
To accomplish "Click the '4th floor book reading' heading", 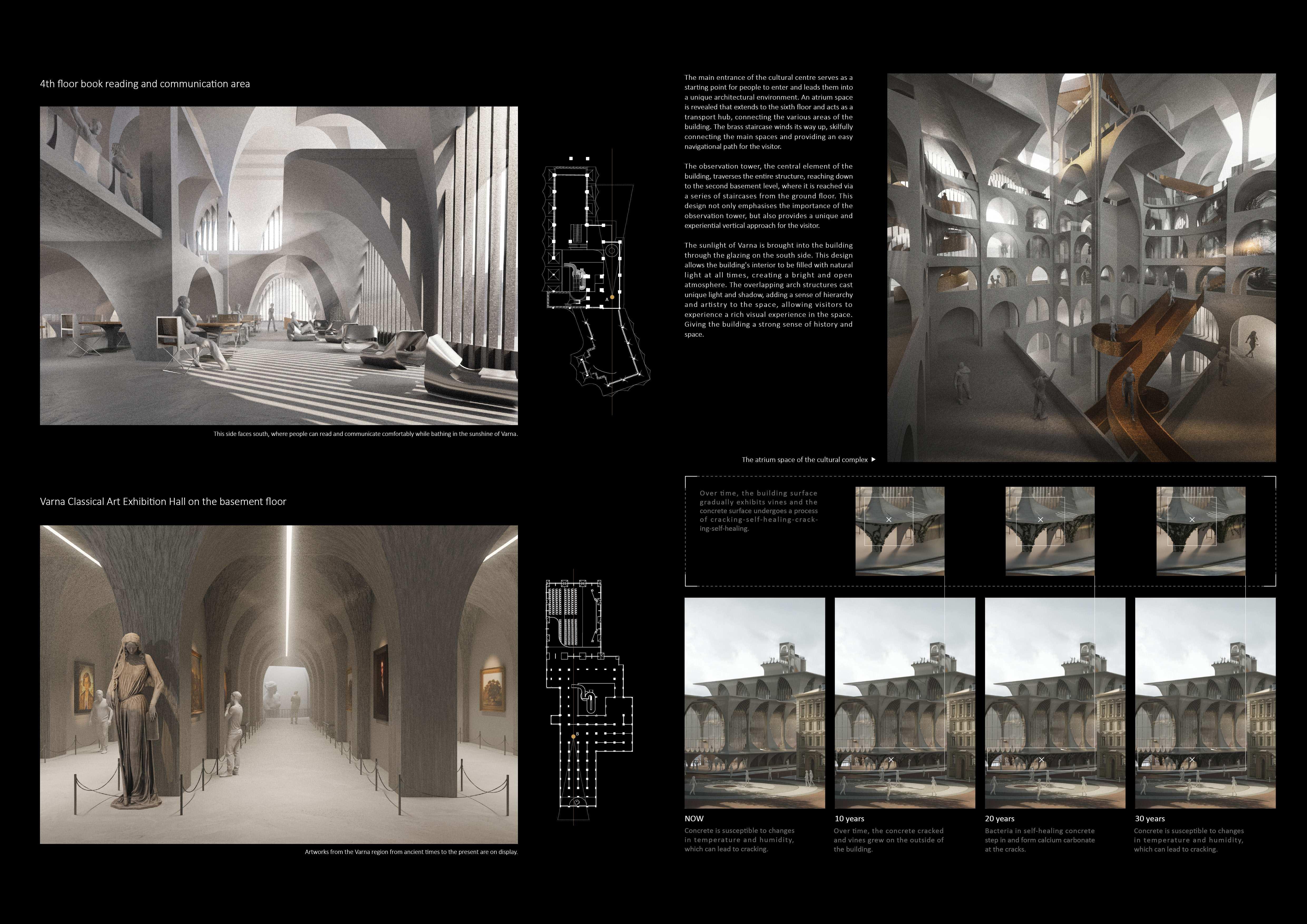I will point(145,84).
